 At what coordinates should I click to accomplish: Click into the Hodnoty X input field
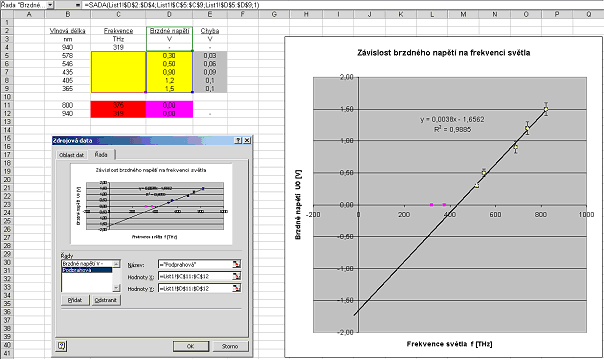[195, 276]
